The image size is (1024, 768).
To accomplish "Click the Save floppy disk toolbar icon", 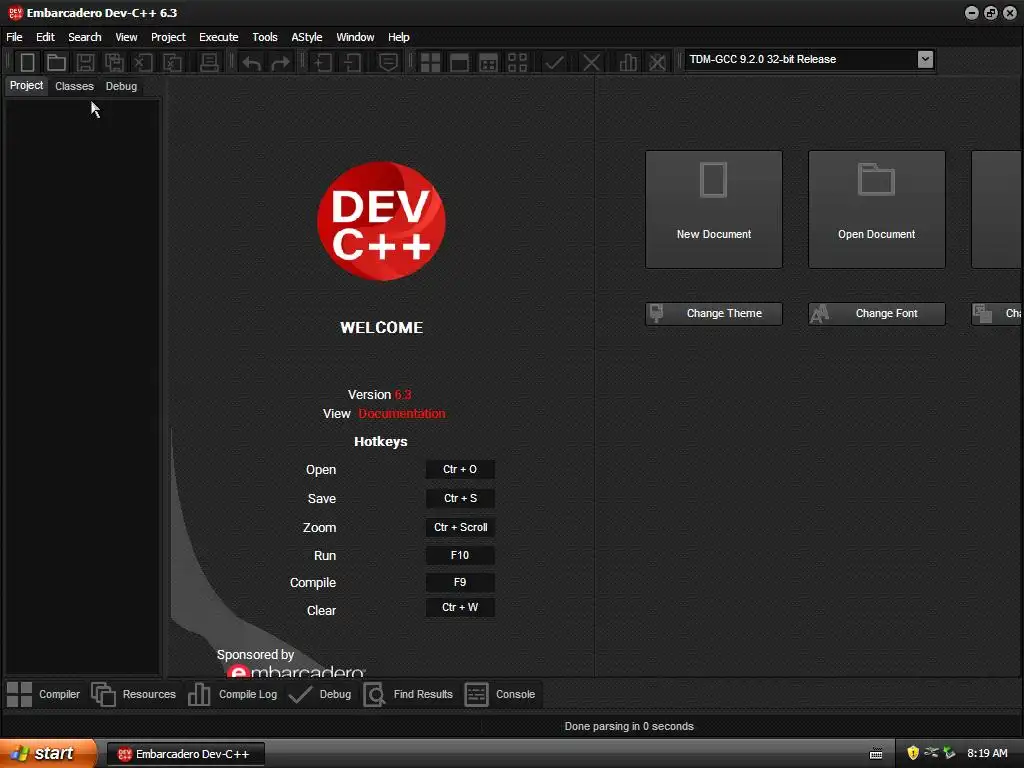I will pyautogui.click(x=85, y=62).
